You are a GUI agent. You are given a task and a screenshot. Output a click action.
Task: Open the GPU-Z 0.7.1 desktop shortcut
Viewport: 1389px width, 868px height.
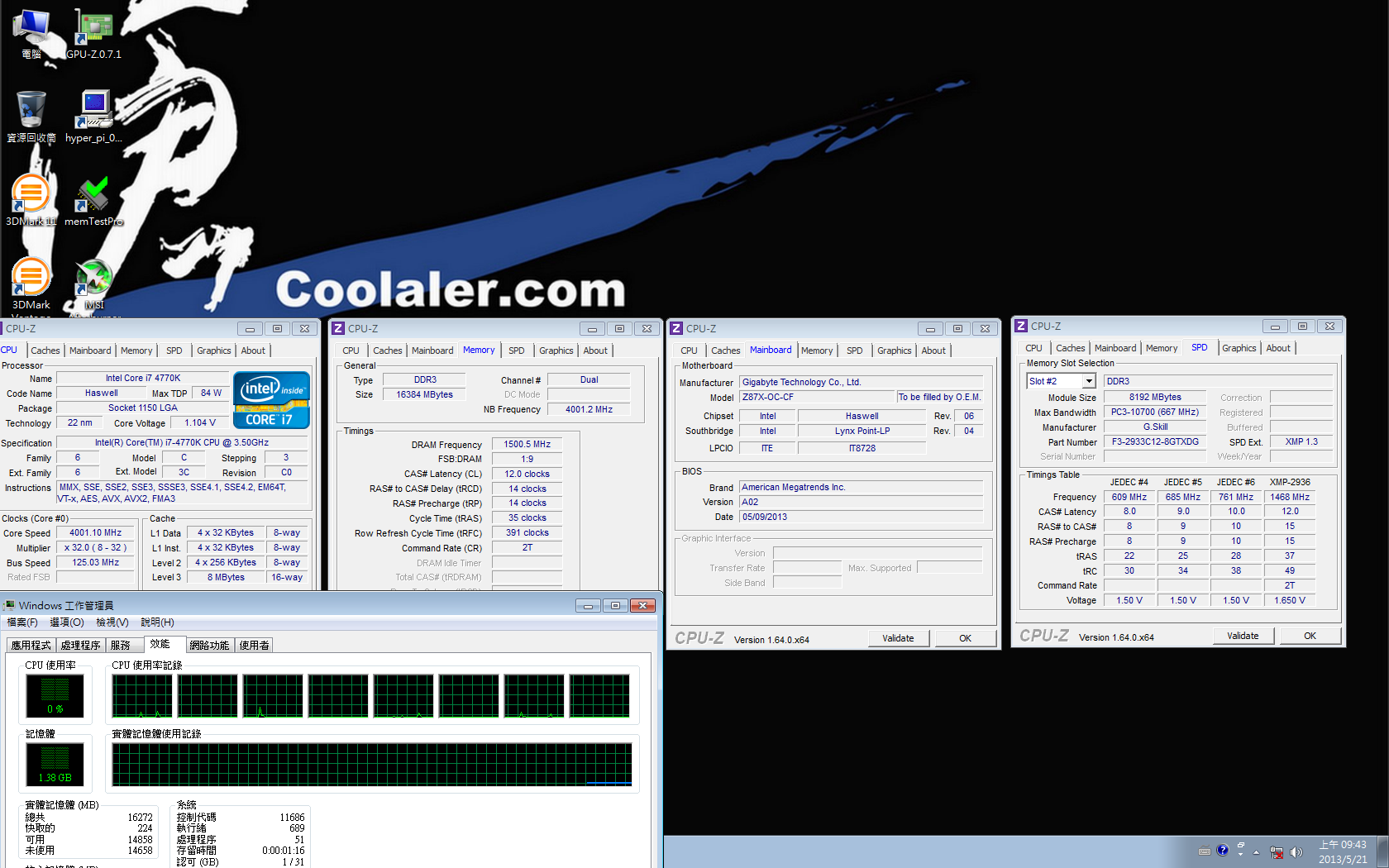click(94, 33)
